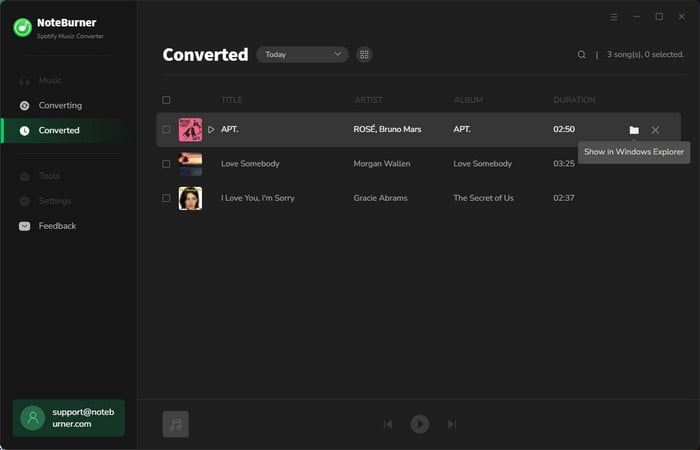Tick the checkbox for APT. song
This screenshot has width=700, height=450.
(166, 130)
